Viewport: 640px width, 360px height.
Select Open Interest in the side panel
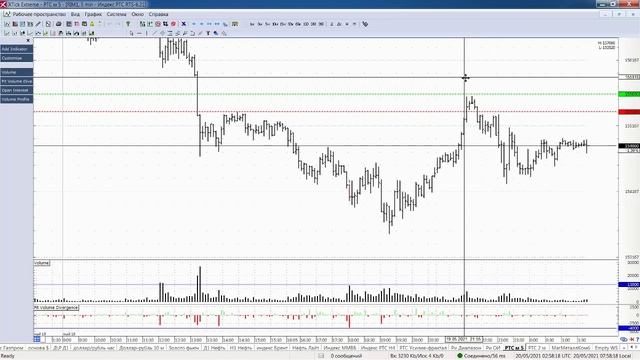[16, 90]
